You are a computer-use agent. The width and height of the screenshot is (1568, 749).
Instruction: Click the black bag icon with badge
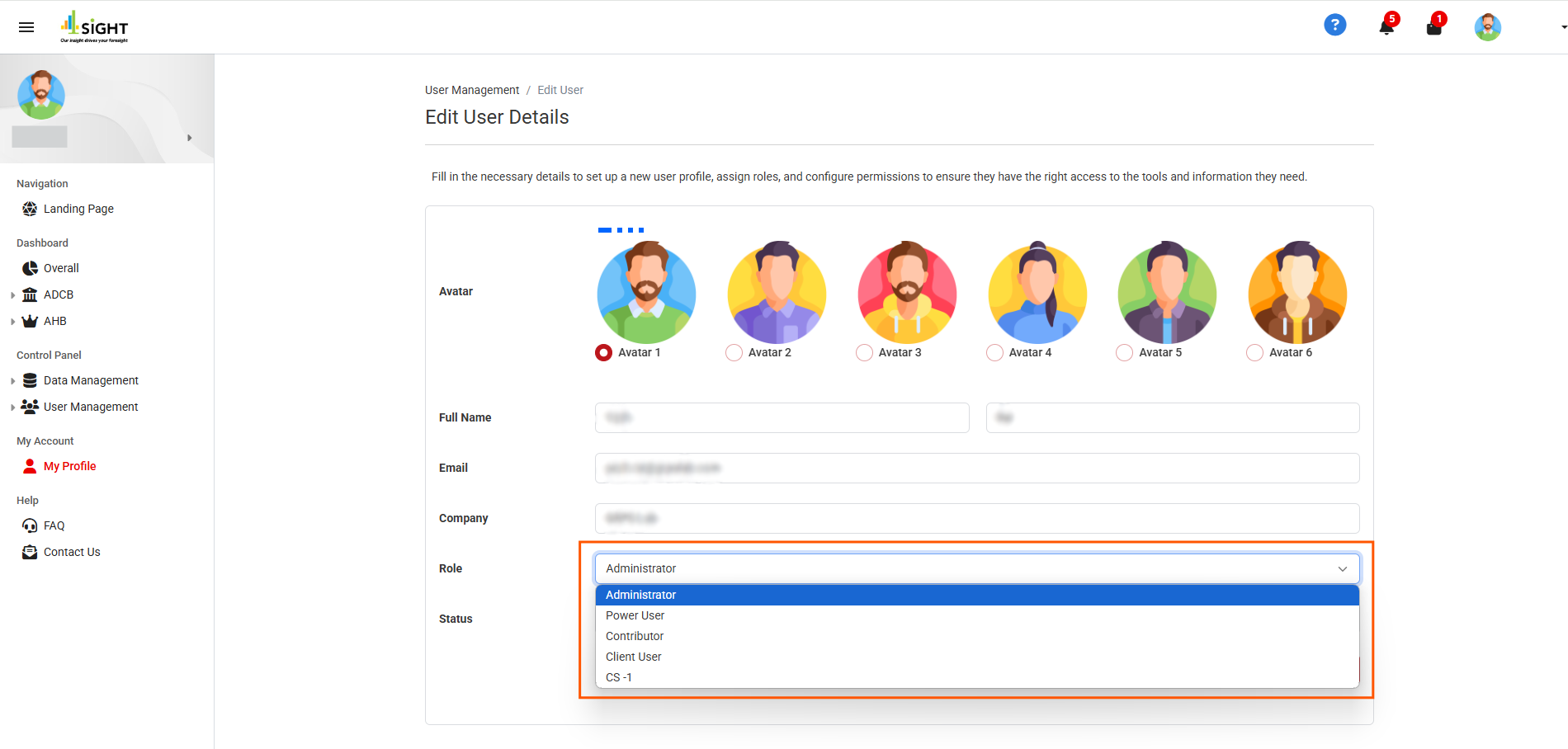click(1434, 27)
